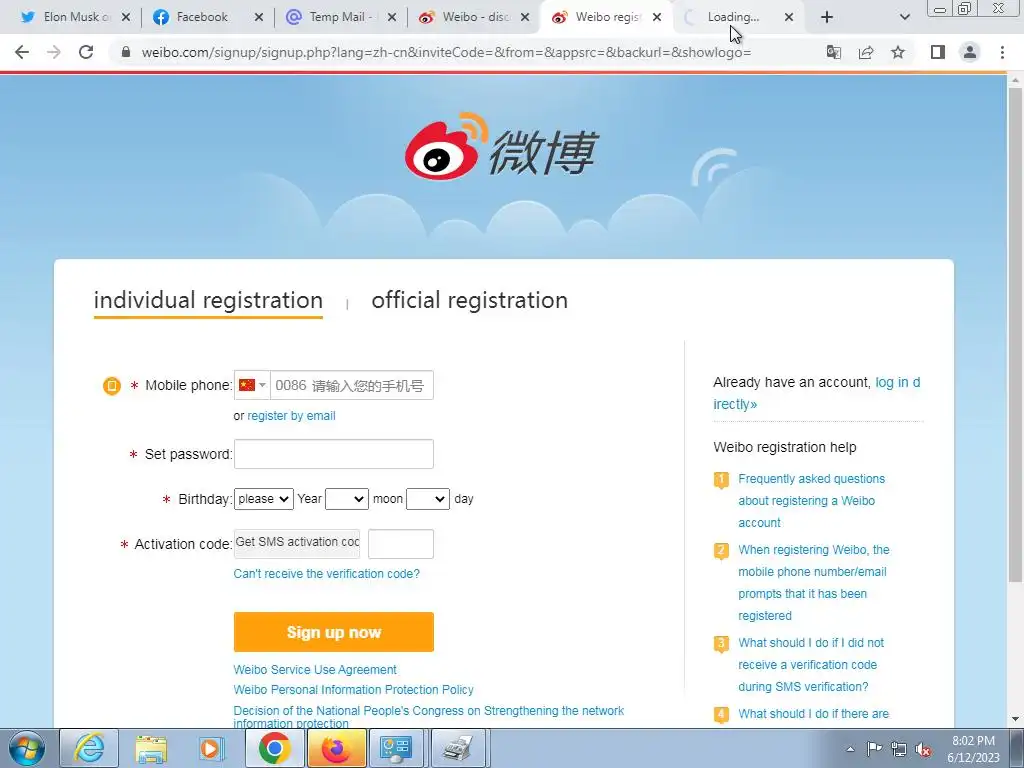Open help on not receiving verification code
Viewport: 1024px width, 768px height.
(810, 665)
